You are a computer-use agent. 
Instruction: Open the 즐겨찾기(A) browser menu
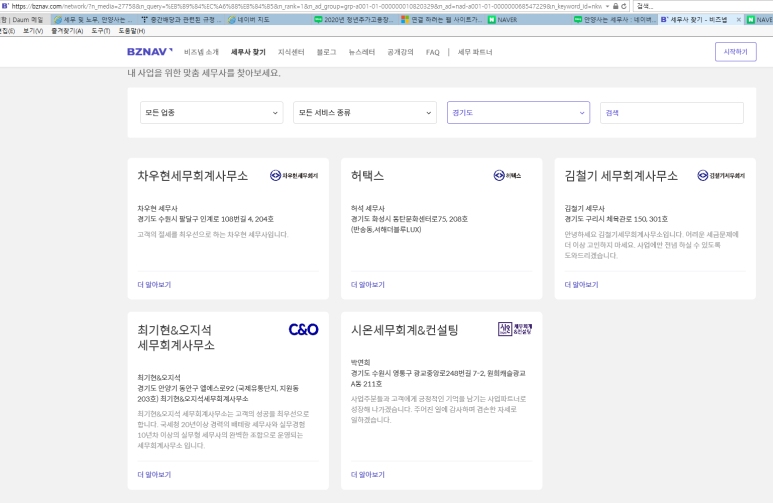tap(67, 31)
